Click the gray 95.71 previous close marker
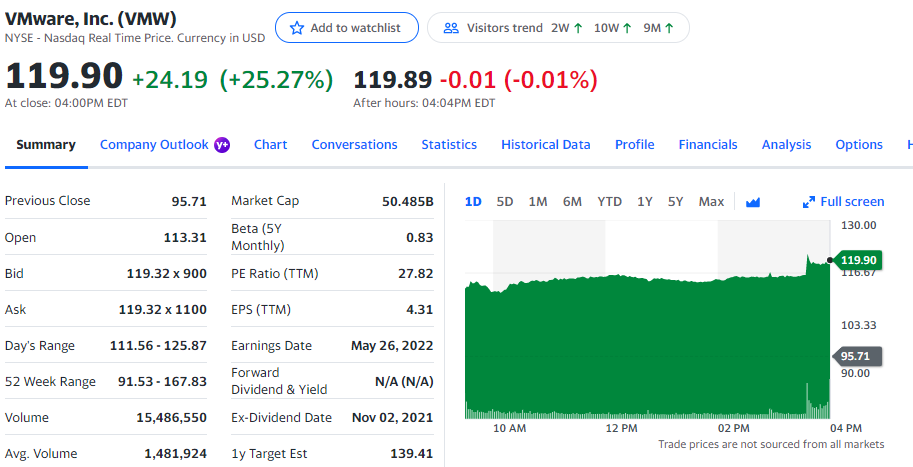913x467 pixels. 858,356
